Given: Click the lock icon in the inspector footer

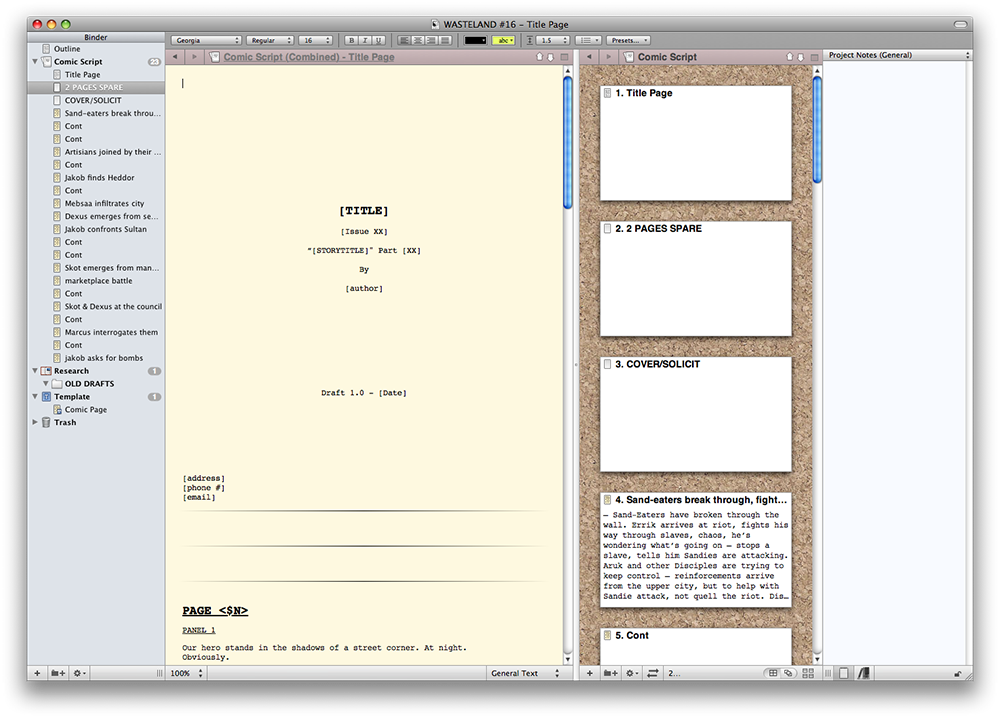Looking at the screenshot, I should click(x=958, y=673).
